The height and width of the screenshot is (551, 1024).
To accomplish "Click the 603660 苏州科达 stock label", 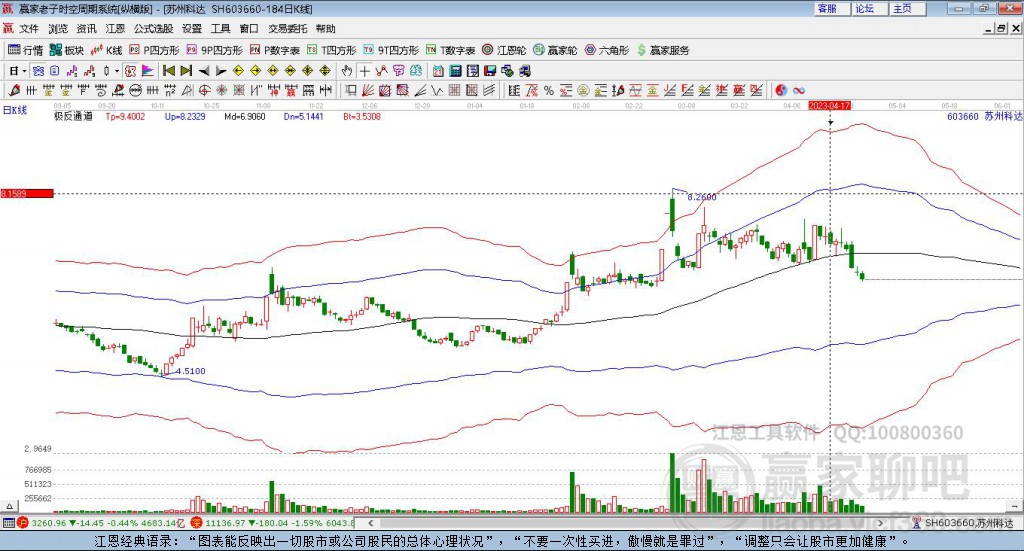I will coord(984,116).
